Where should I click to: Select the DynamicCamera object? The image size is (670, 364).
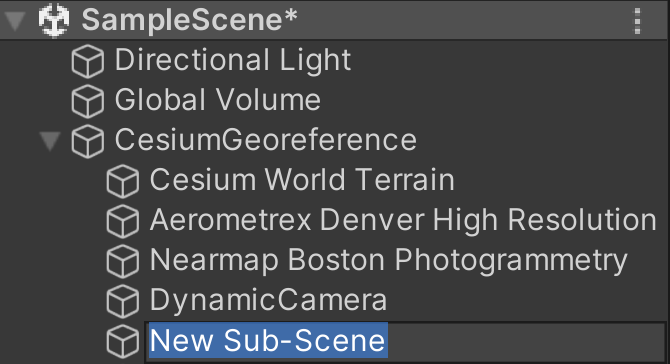(268, 300)
